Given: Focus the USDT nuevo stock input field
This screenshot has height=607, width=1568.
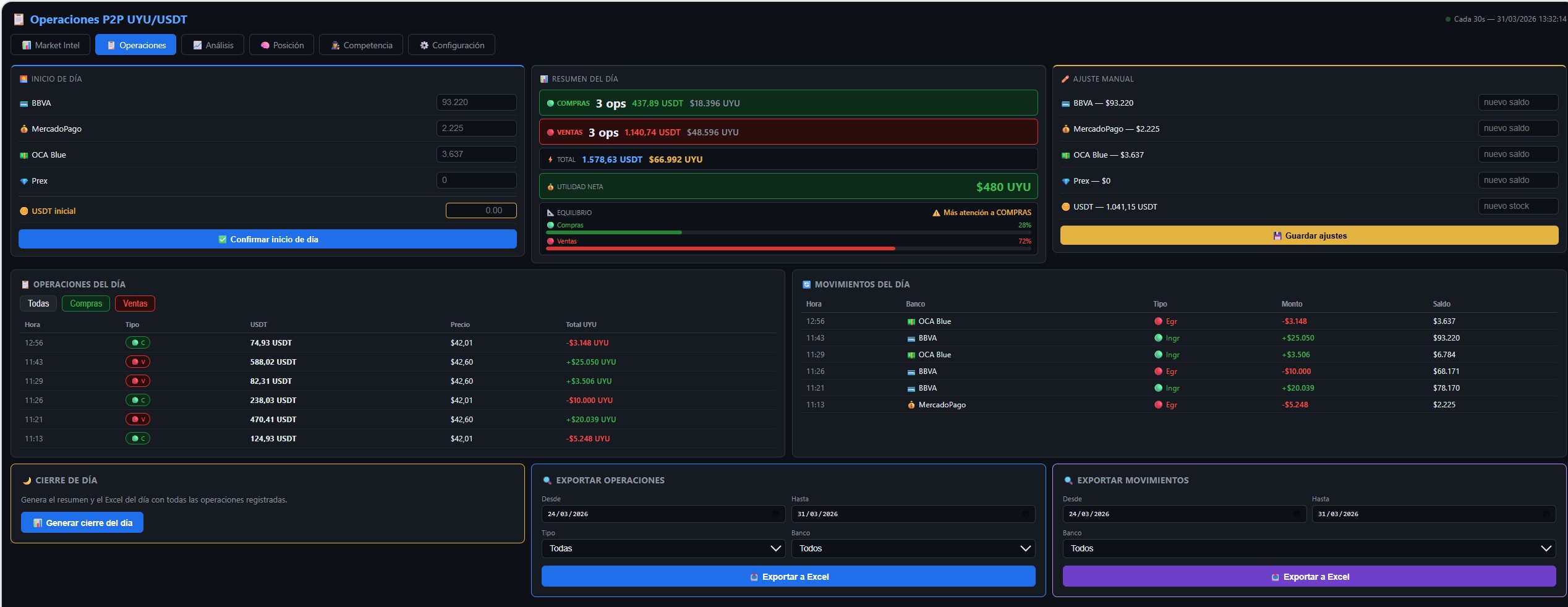Looking at the screenshot, I should (1517, 206).
